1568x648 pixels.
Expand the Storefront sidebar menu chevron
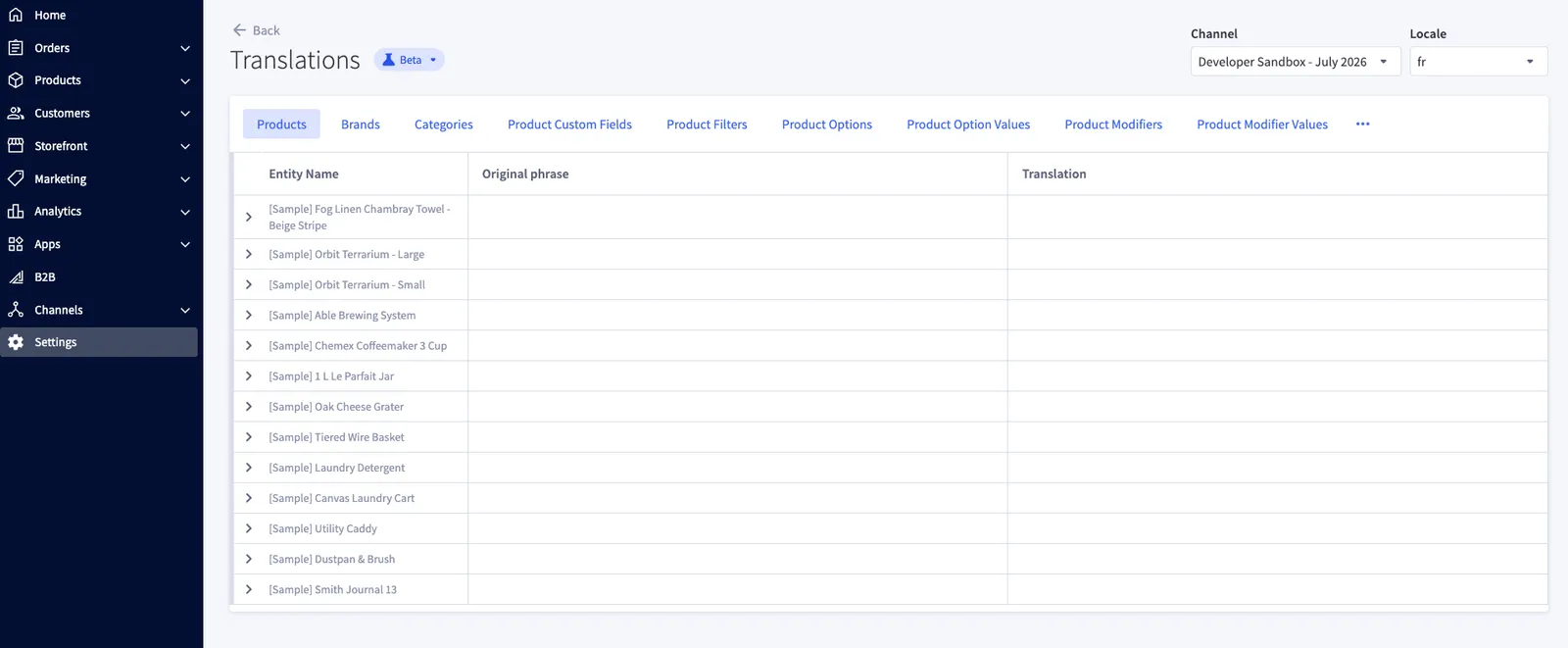click(x=185, y=146)
